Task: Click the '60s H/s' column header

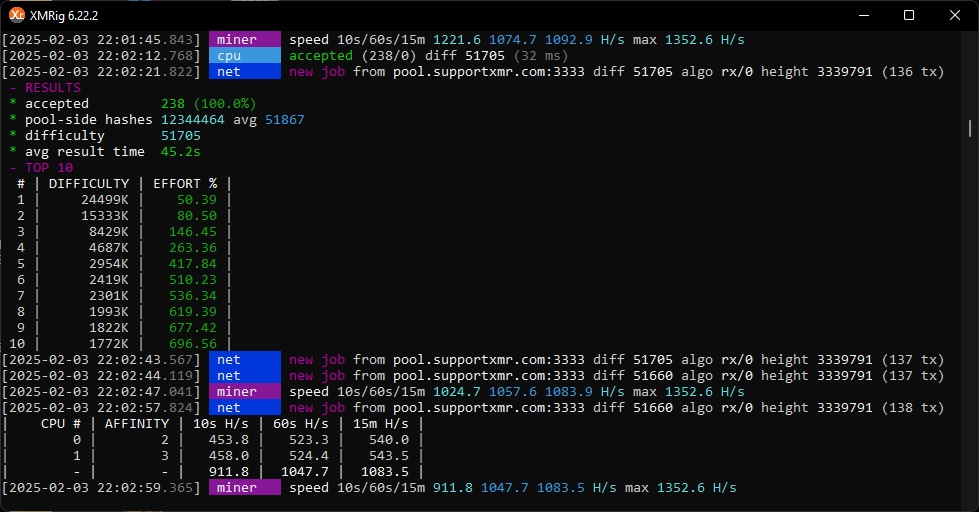Action: pos(300,423)
